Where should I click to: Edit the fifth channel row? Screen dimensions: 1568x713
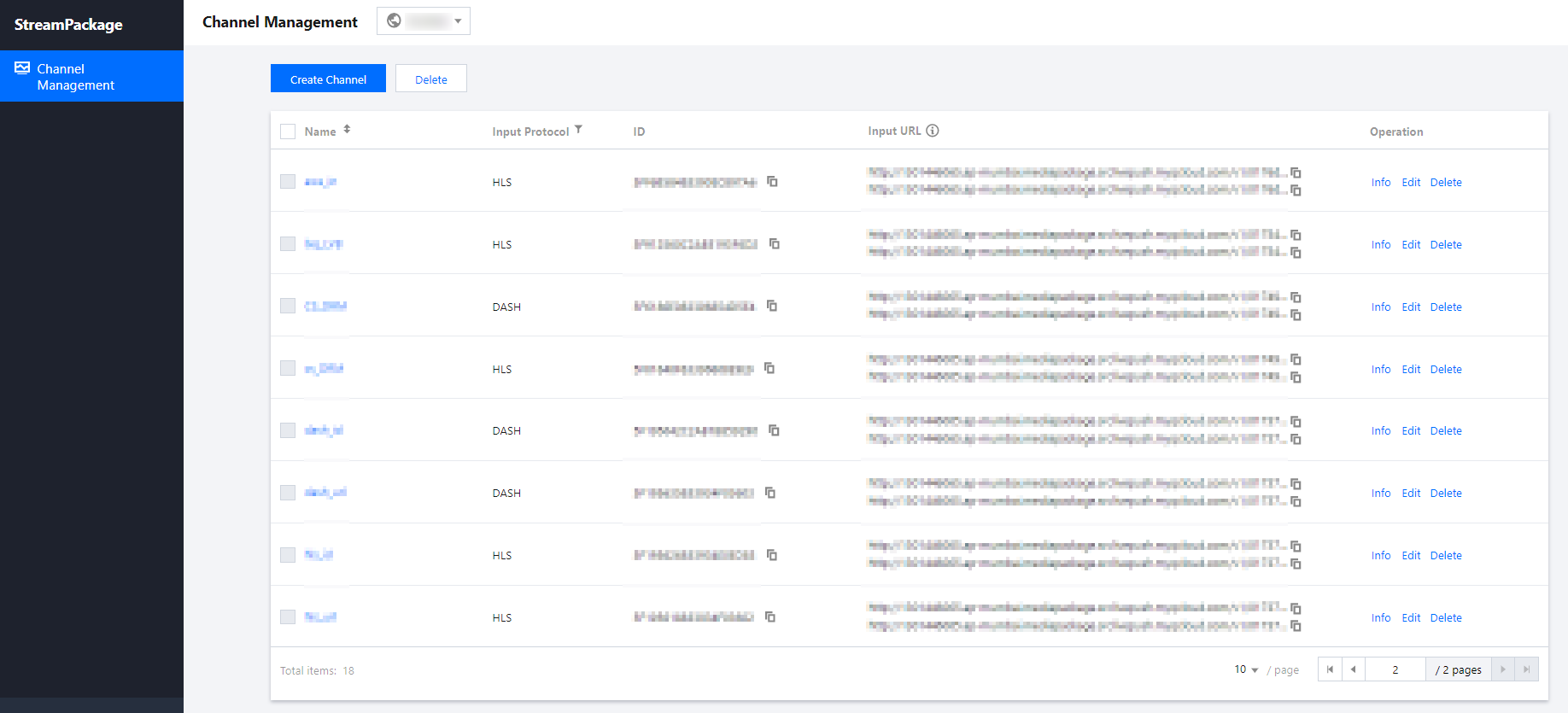point(1411,430)
